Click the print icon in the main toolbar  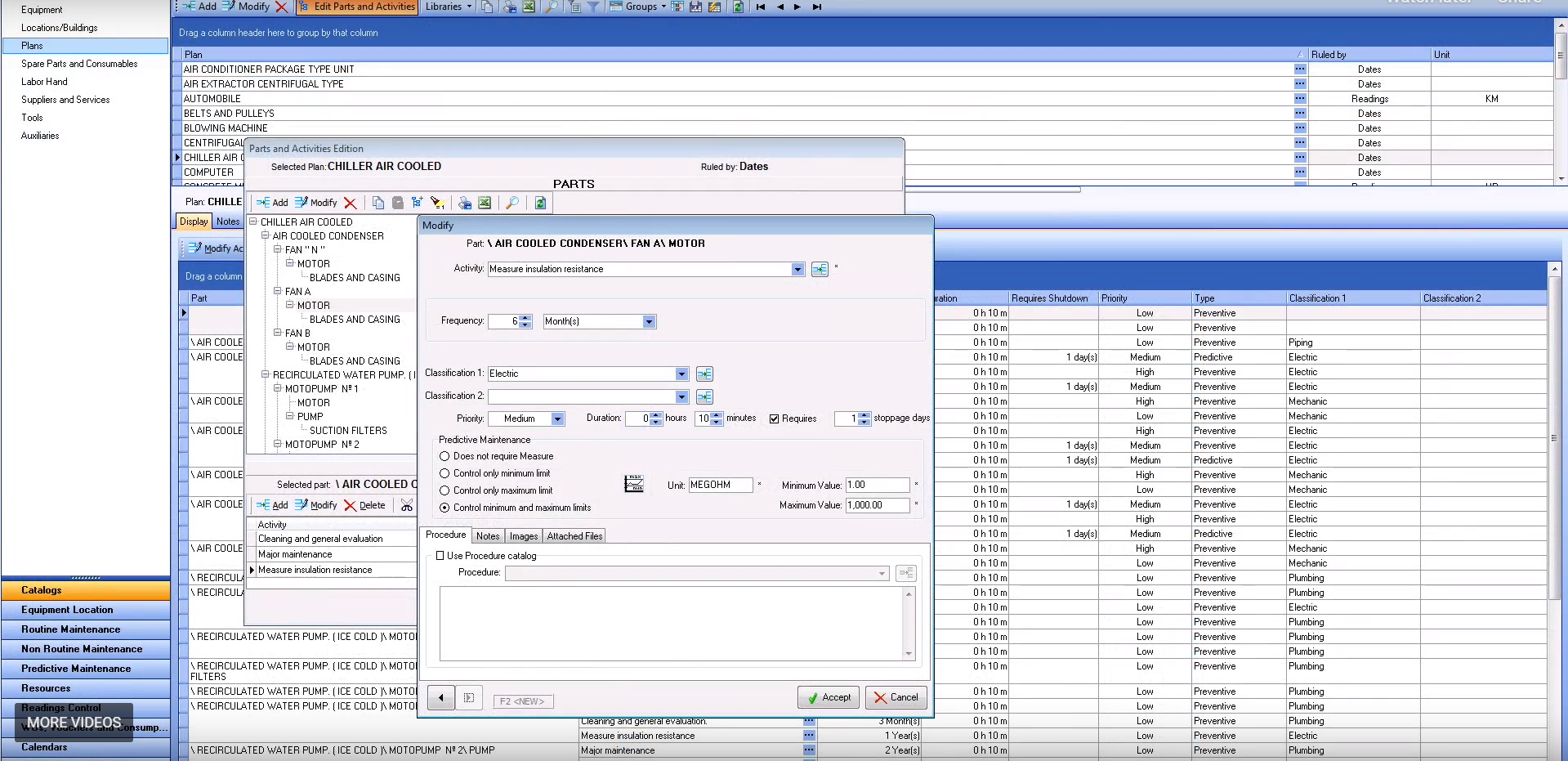coord(509,7)
